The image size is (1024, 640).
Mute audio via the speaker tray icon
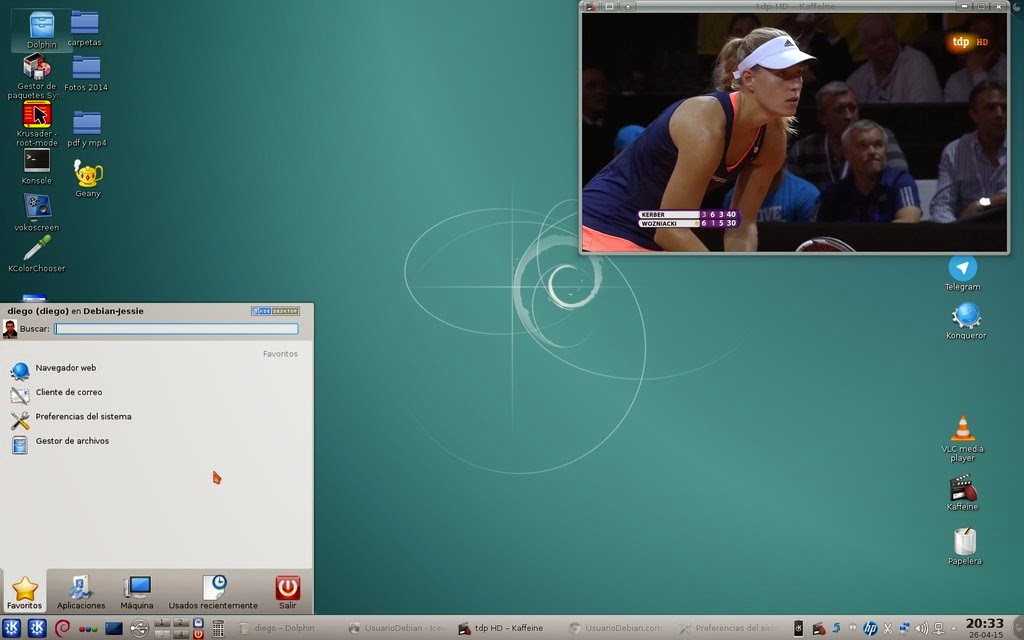(x=920, y=628)
